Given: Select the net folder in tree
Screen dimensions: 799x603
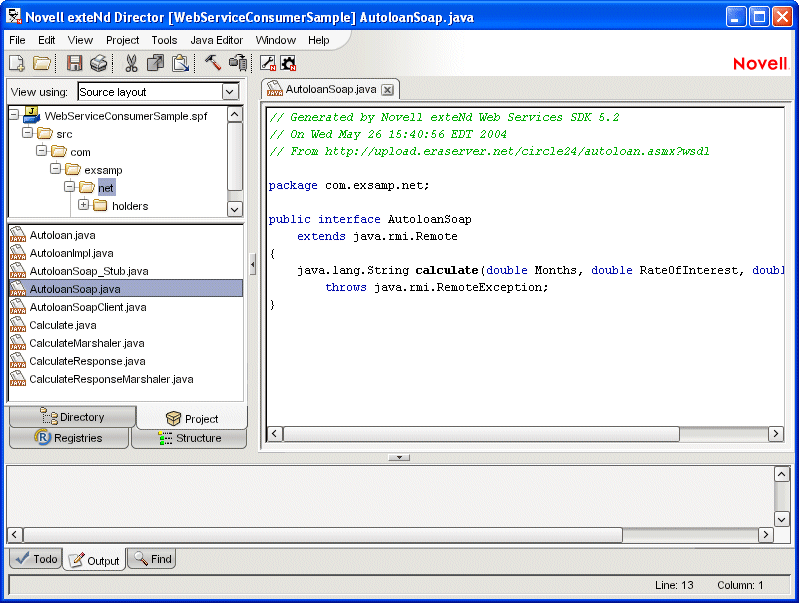Looking at the screenshot, I should 106,188.
